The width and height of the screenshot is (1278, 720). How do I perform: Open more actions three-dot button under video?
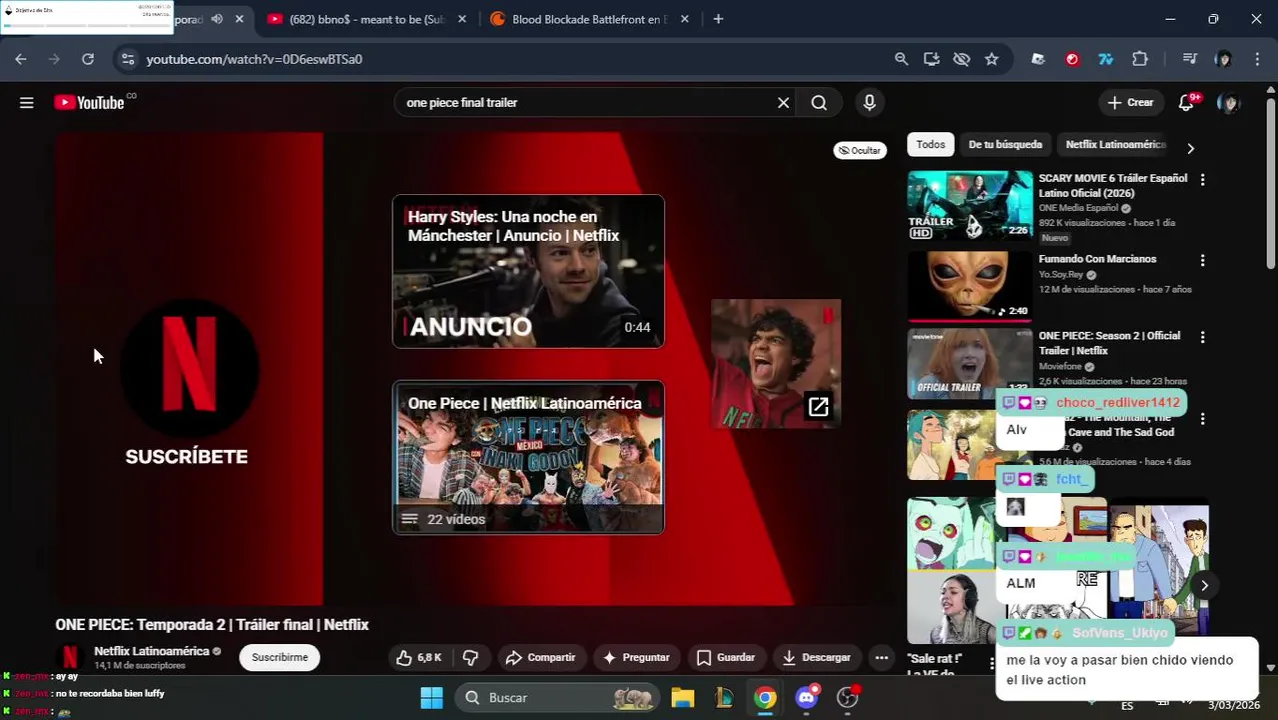881,657
